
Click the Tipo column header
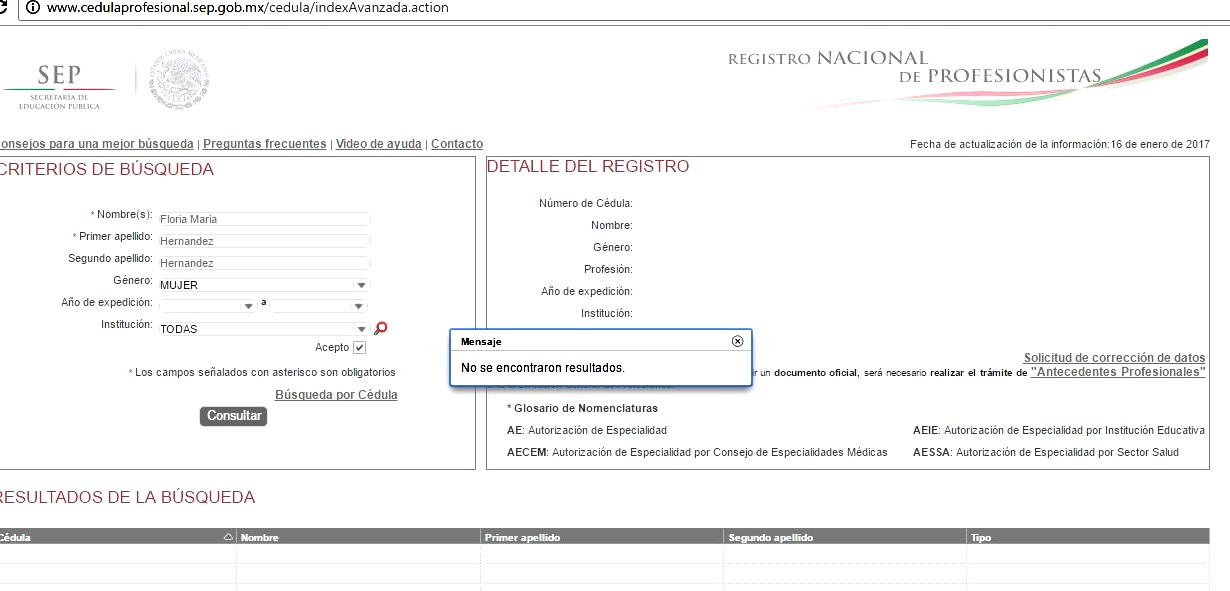(x=981, y=537)
